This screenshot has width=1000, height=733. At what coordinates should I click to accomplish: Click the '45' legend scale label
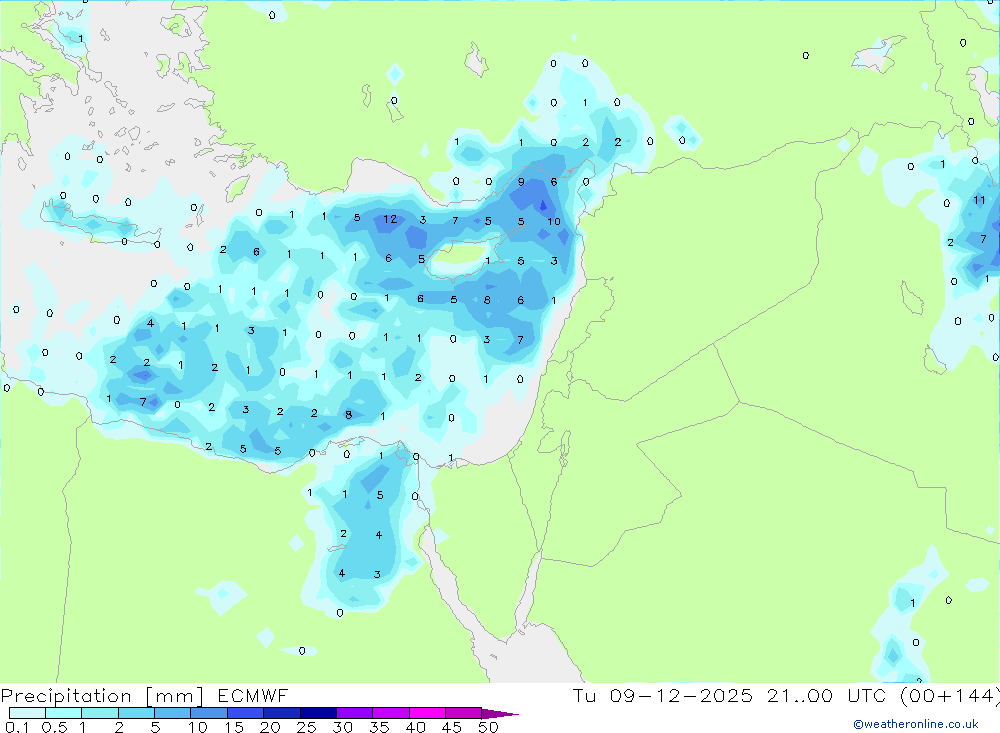tap(452, 727)
